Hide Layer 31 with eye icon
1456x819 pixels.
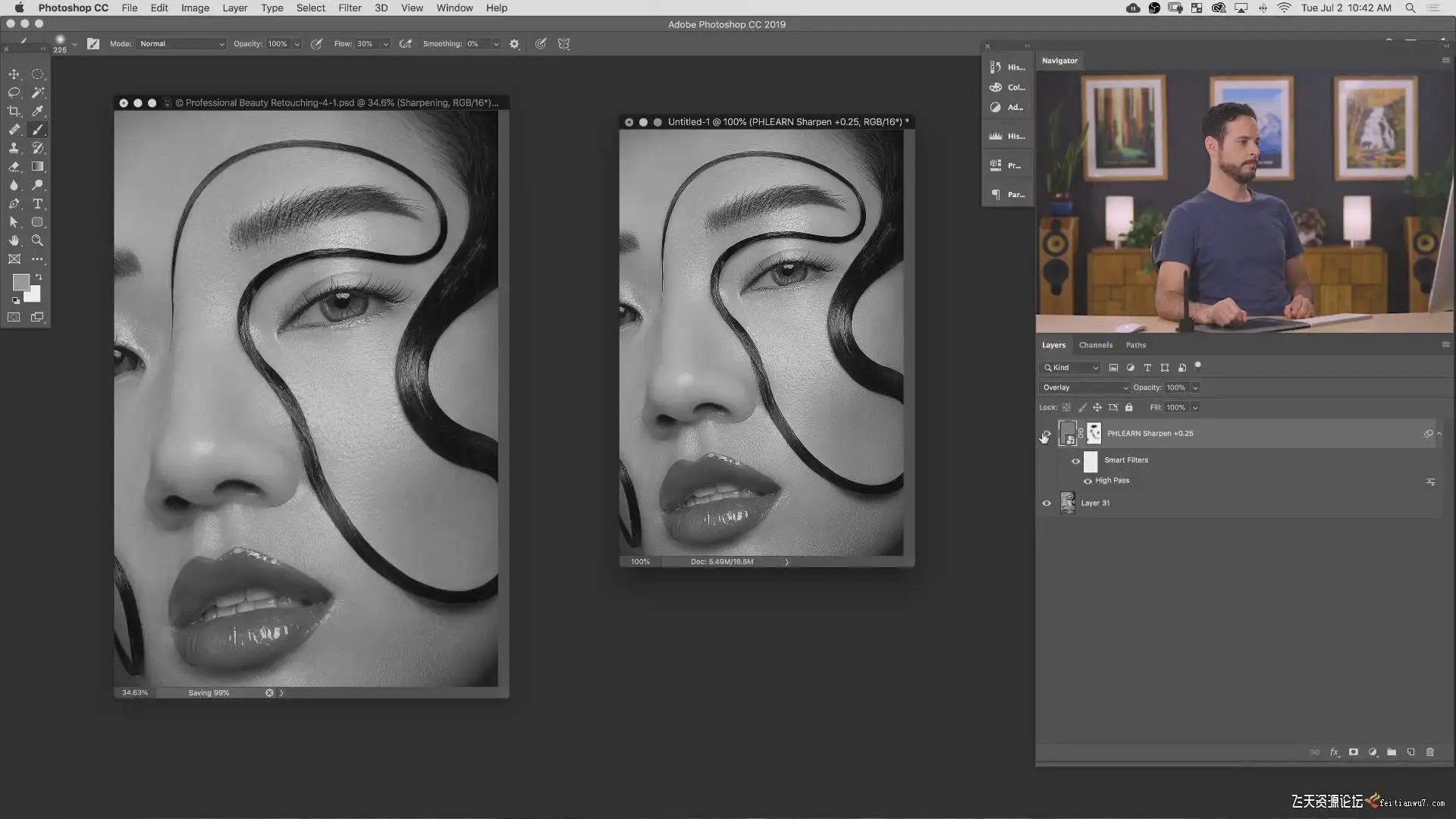click(x=1046, y=503)
